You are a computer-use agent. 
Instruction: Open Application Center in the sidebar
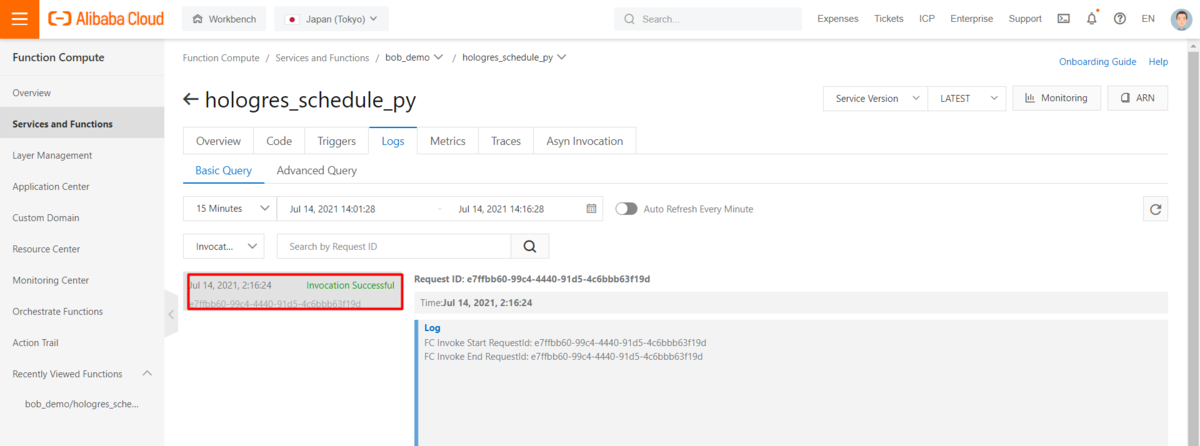tap(82, 186)
